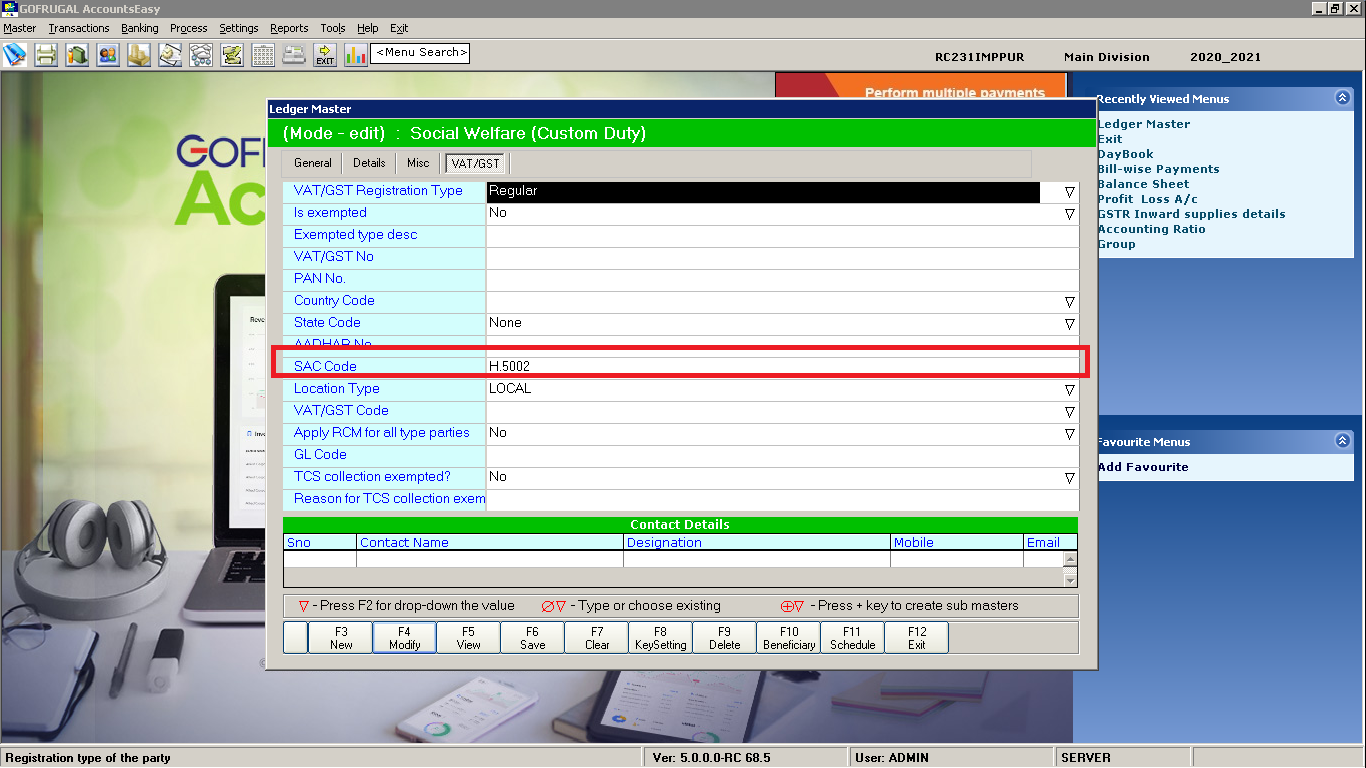1366x768 pixels.
Task: Open the bar chart toolbar icon
Action: click(356, 54)
